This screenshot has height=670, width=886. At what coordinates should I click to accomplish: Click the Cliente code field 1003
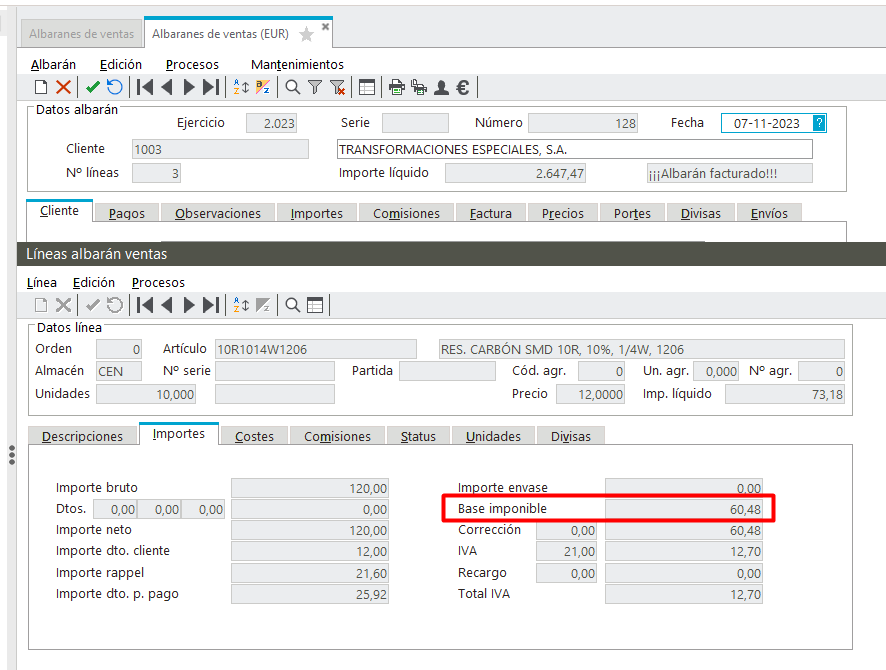coord(220,149)
